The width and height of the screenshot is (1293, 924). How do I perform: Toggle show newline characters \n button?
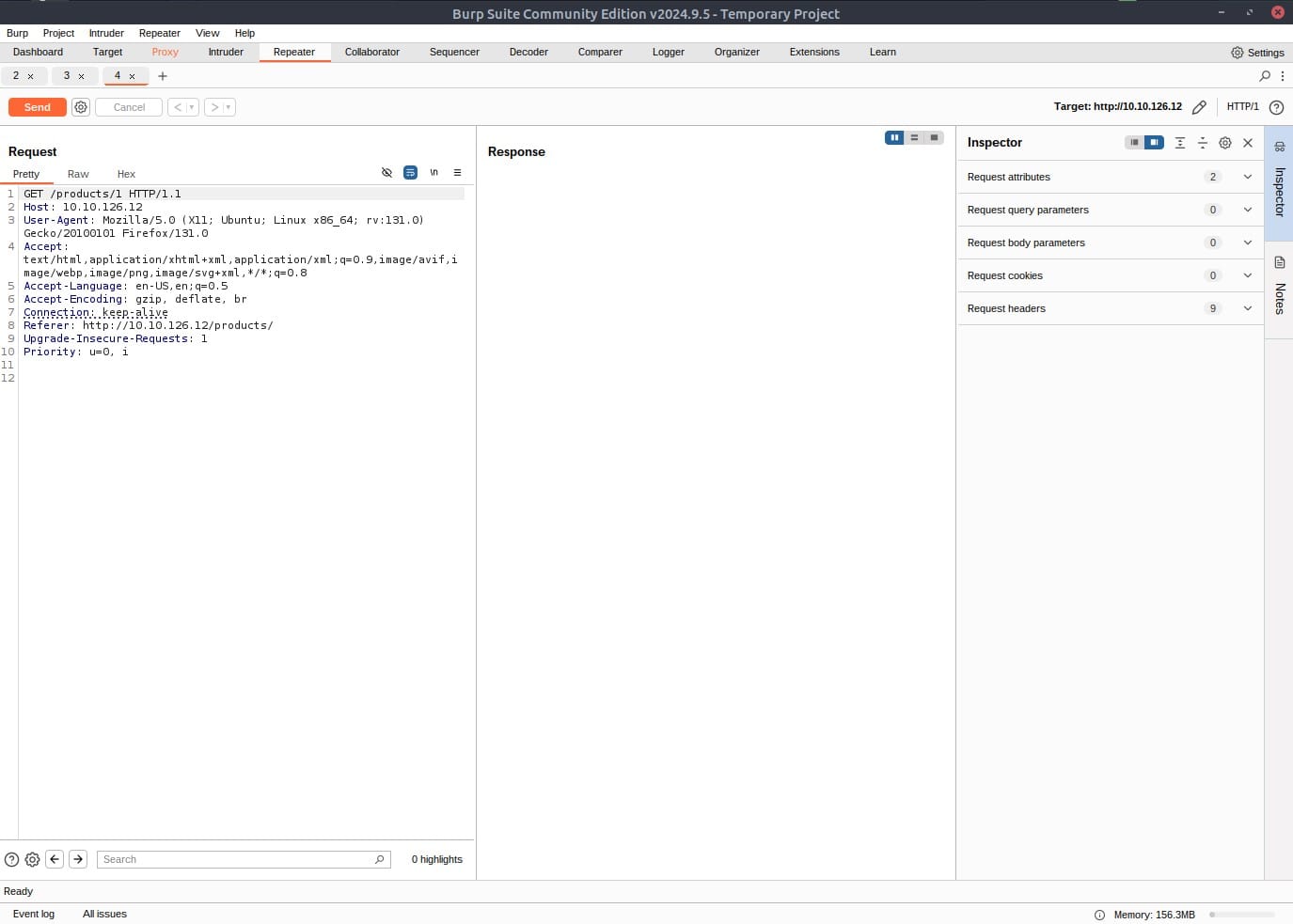[434, 173]
